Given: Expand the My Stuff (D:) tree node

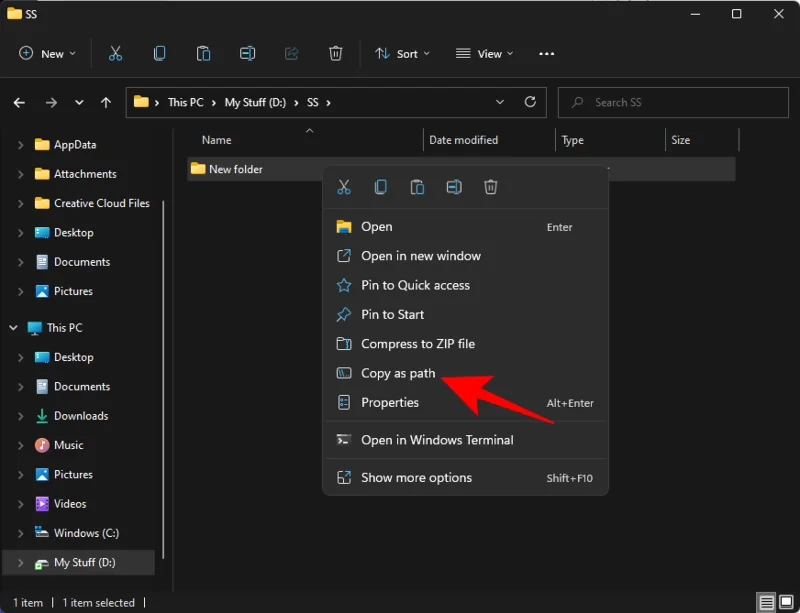Looking at the screenshot, I should (x=20, y=562).
